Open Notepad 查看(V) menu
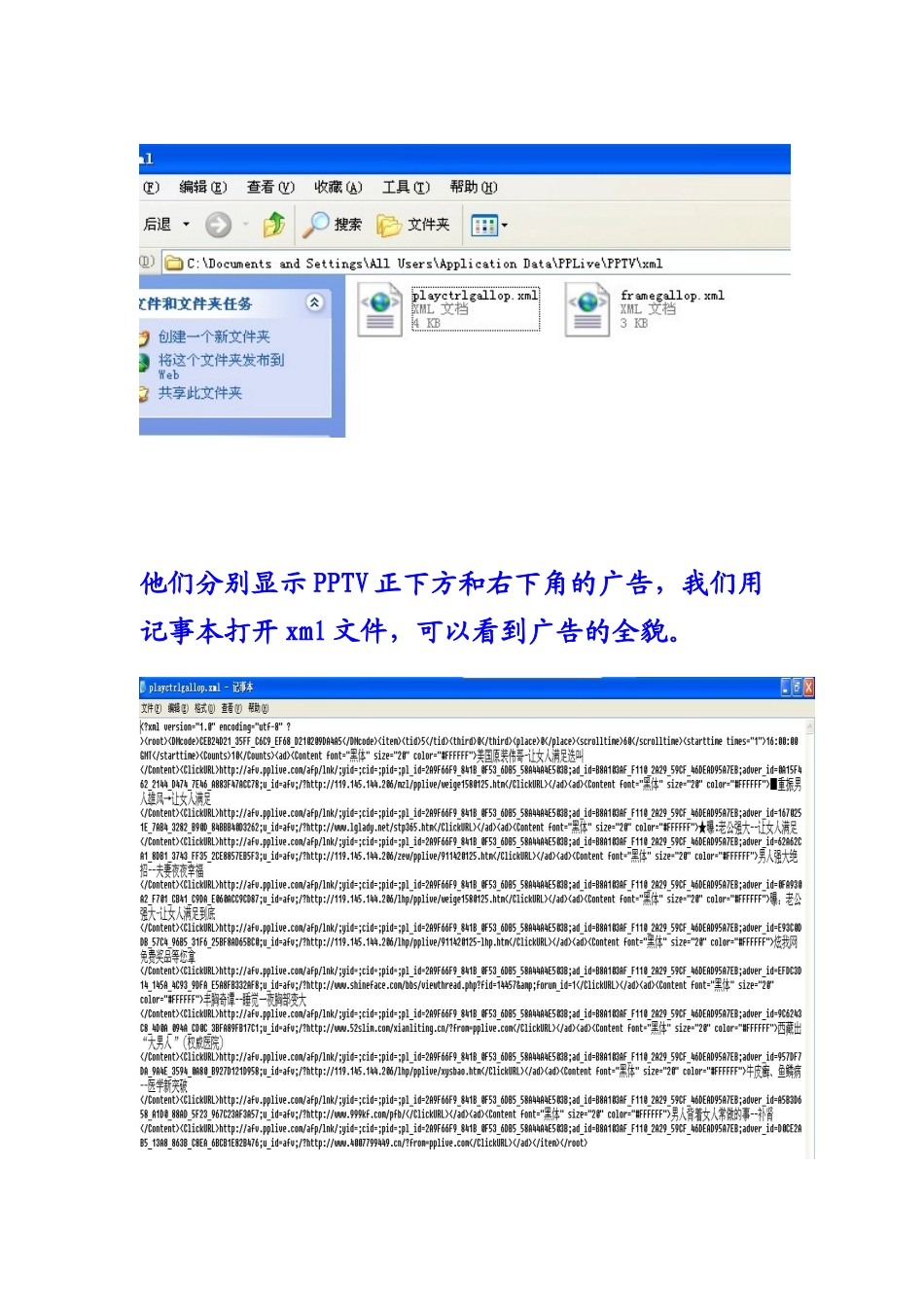Image resolution: width=924 pixels, height=1307 pixels. tap(231, 708)
